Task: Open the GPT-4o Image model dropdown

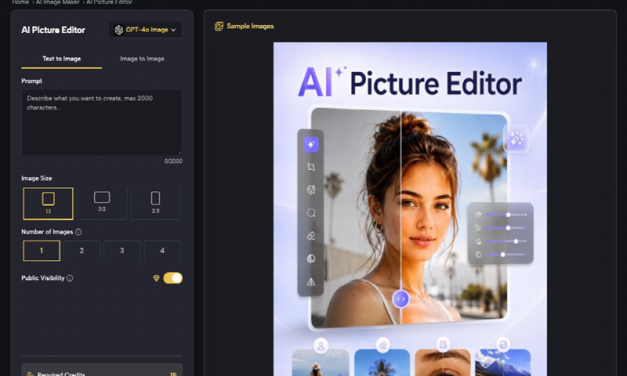Action: [x=145, y=30]
